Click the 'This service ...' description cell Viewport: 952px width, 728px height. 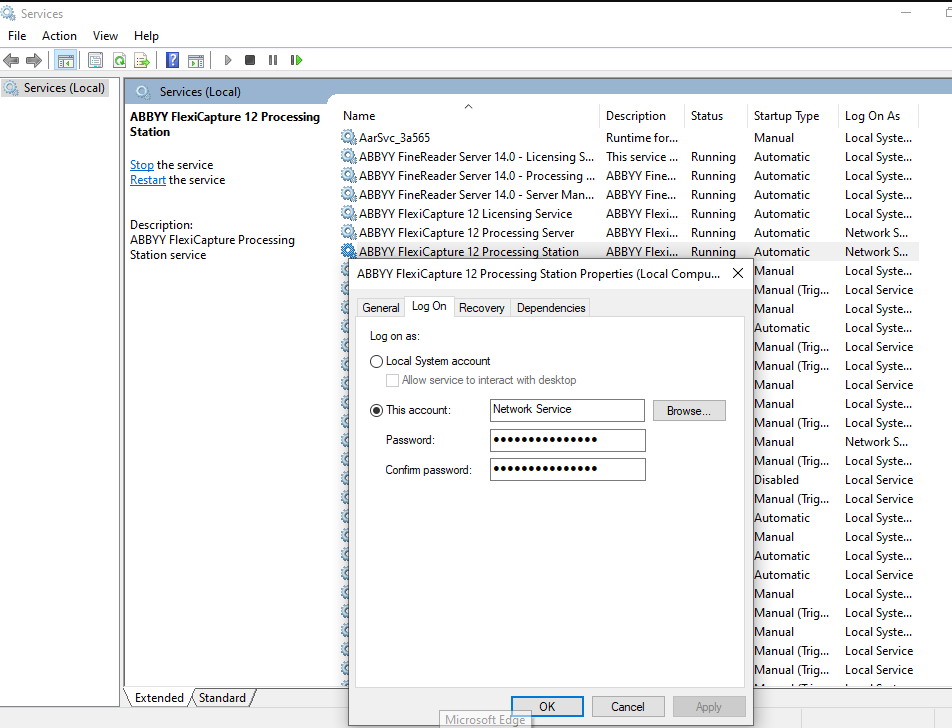642,157
